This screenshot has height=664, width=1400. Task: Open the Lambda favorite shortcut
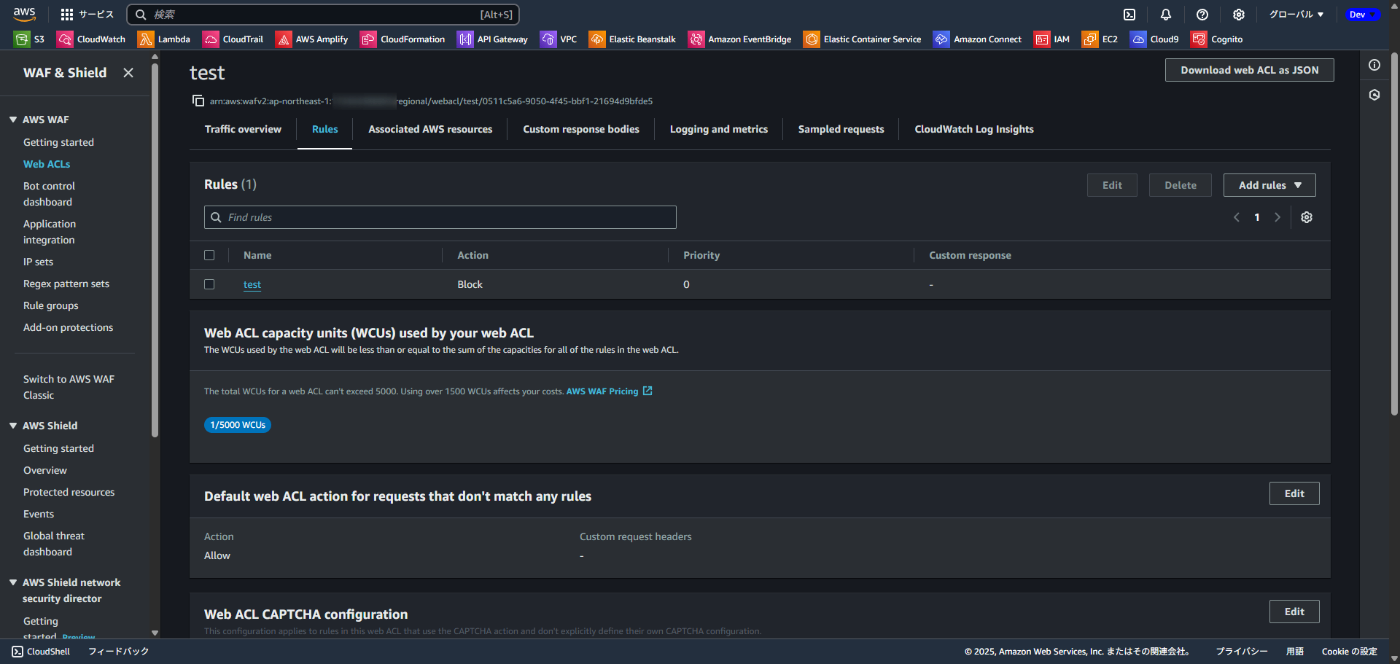pos(165,39)
